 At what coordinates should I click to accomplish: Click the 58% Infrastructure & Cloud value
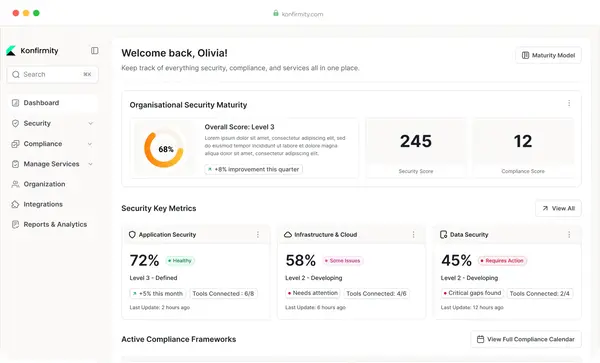pos(300,260)
